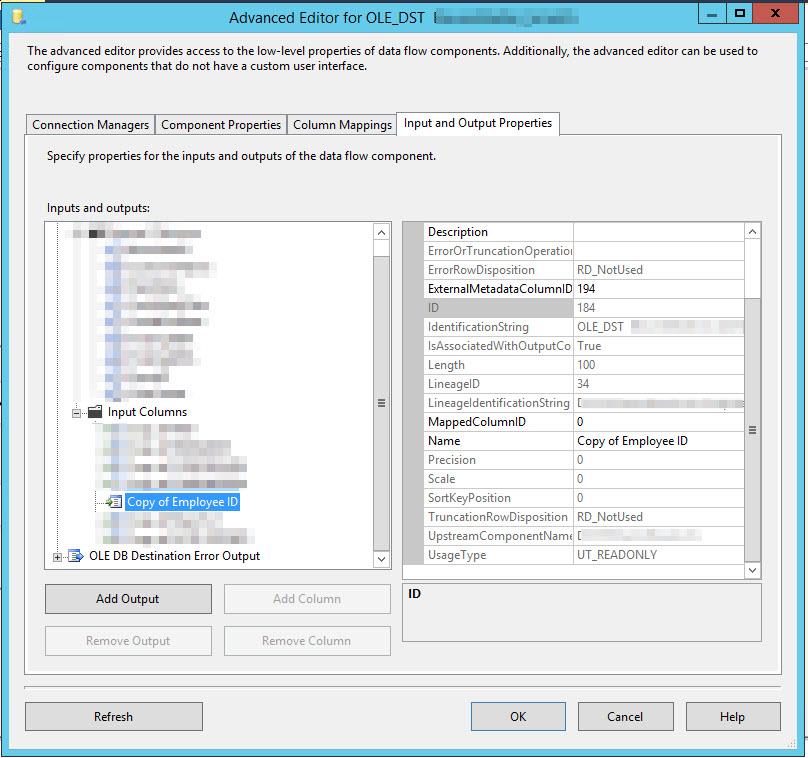Select the LineageID property row
The height and width of the screenshot is (758, 808).
584,384
